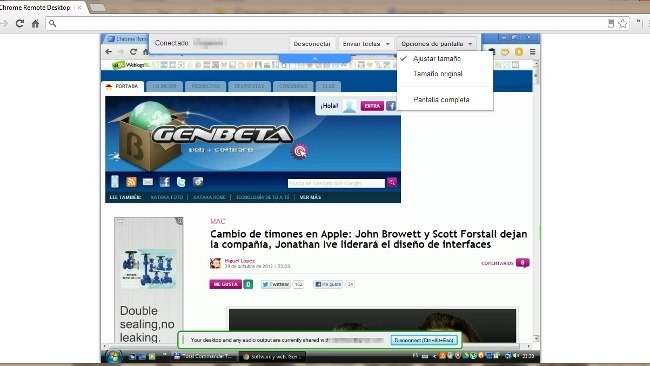Click the page action icon left of the star
Viewport: 650px width, 366px height.
tap(611, 24)
